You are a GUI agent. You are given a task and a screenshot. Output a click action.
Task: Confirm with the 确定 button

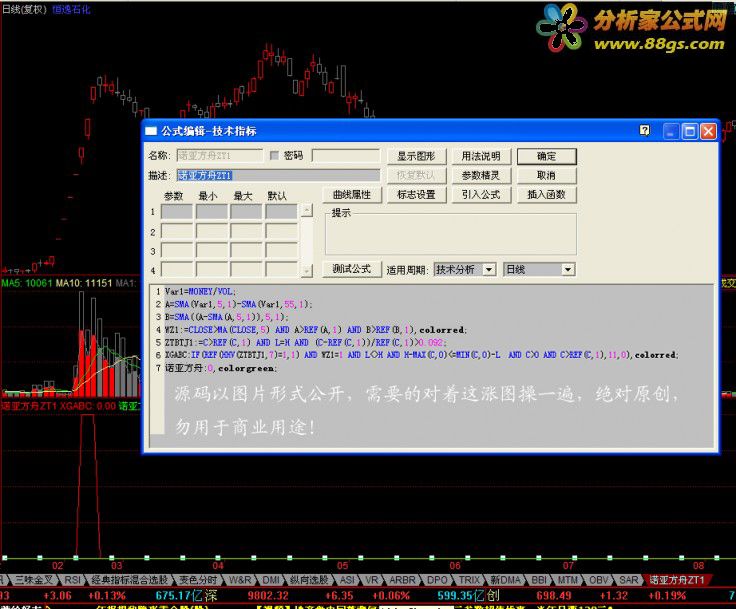[546, 156]
